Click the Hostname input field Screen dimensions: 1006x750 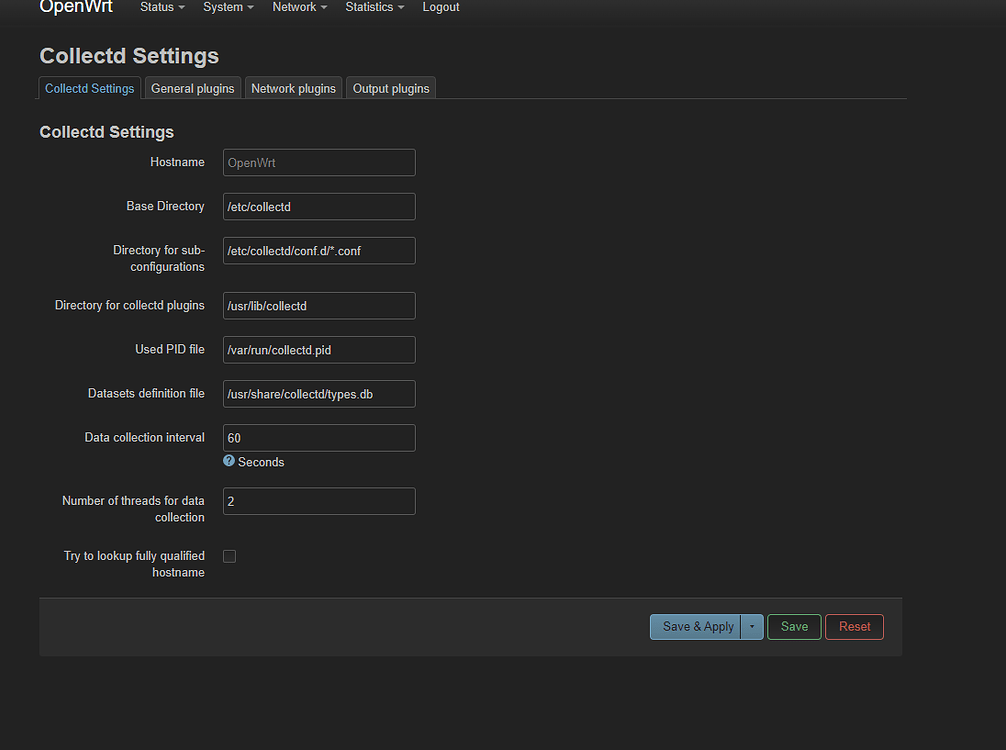318,162
